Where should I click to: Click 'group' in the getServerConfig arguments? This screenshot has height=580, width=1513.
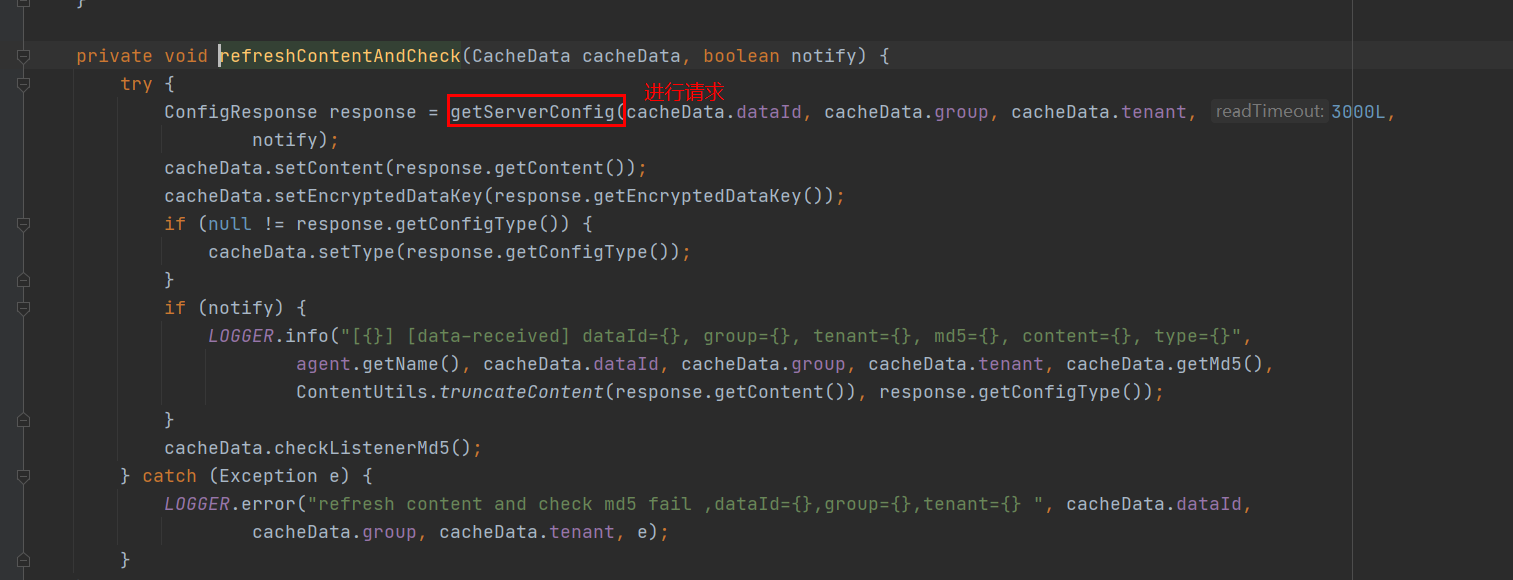pos(962,112)
